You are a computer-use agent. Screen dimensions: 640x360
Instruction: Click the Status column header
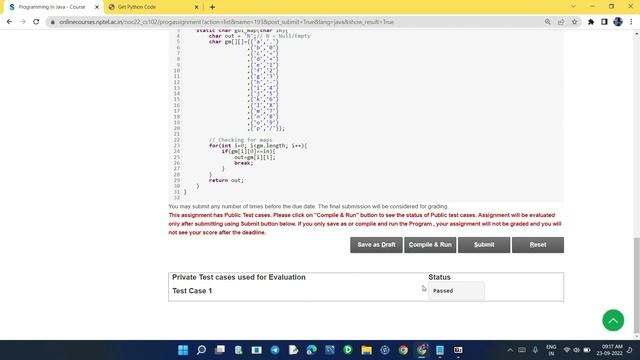[439, 277]
